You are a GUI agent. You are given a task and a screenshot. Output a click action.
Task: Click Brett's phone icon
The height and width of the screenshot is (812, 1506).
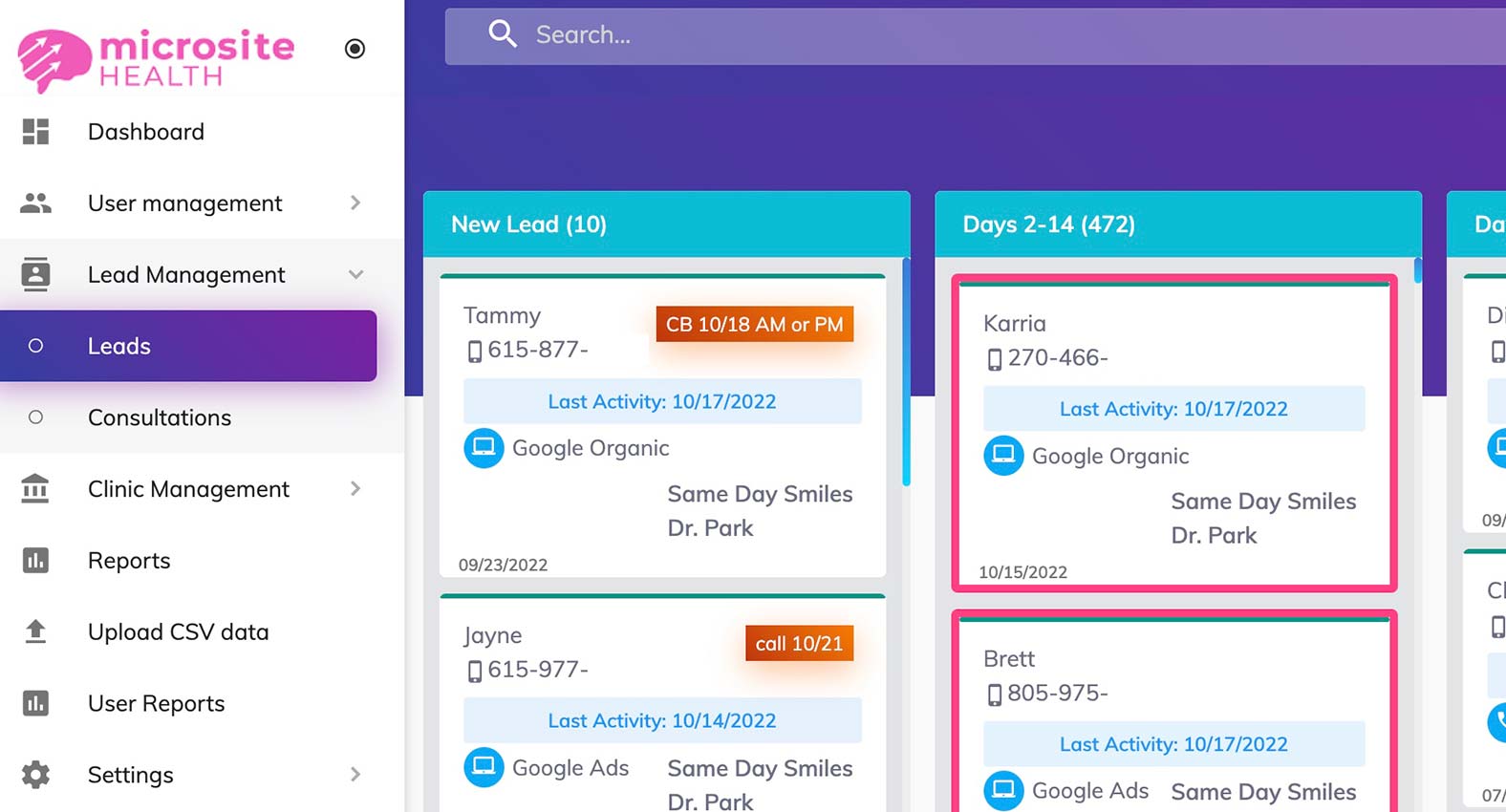(994, 694)
